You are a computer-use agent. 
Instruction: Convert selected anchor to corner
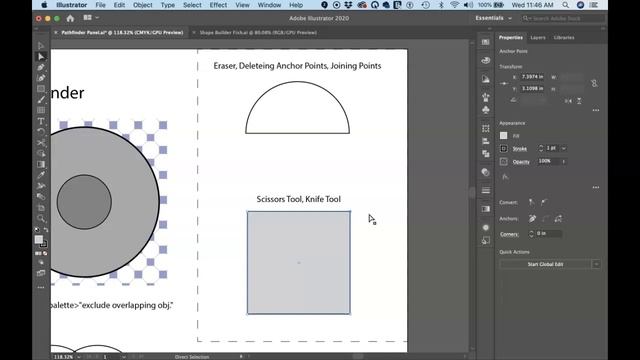pyautogui.click(x=531, y=202)
